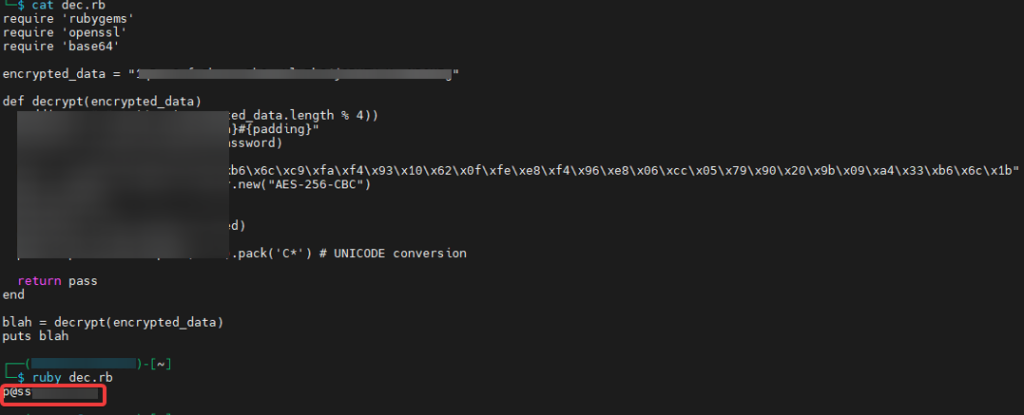Click the 'p@ss' decrypted output
The height and width of the screenshot is (415, 1024).
pyautogui.click(x=17, y=391)
